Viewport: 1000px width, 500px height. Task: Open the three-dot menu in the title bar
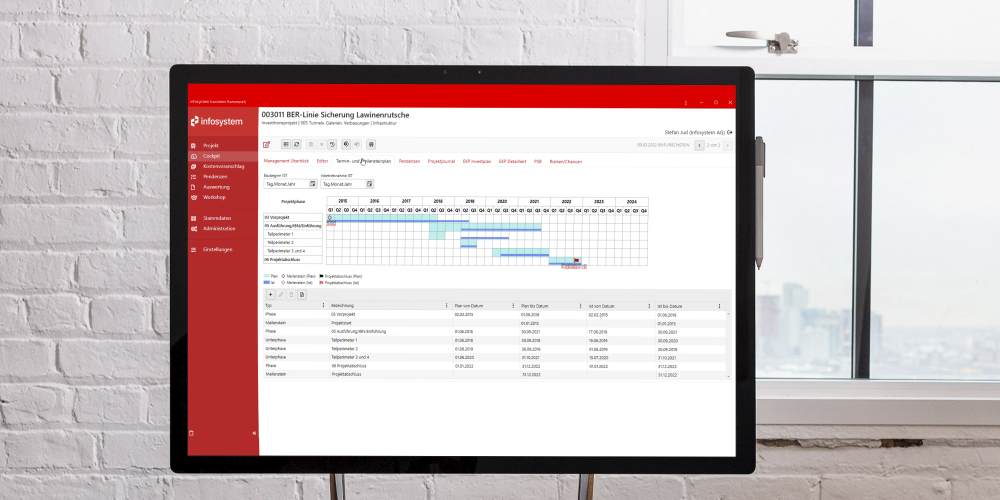tap(686, 103)
